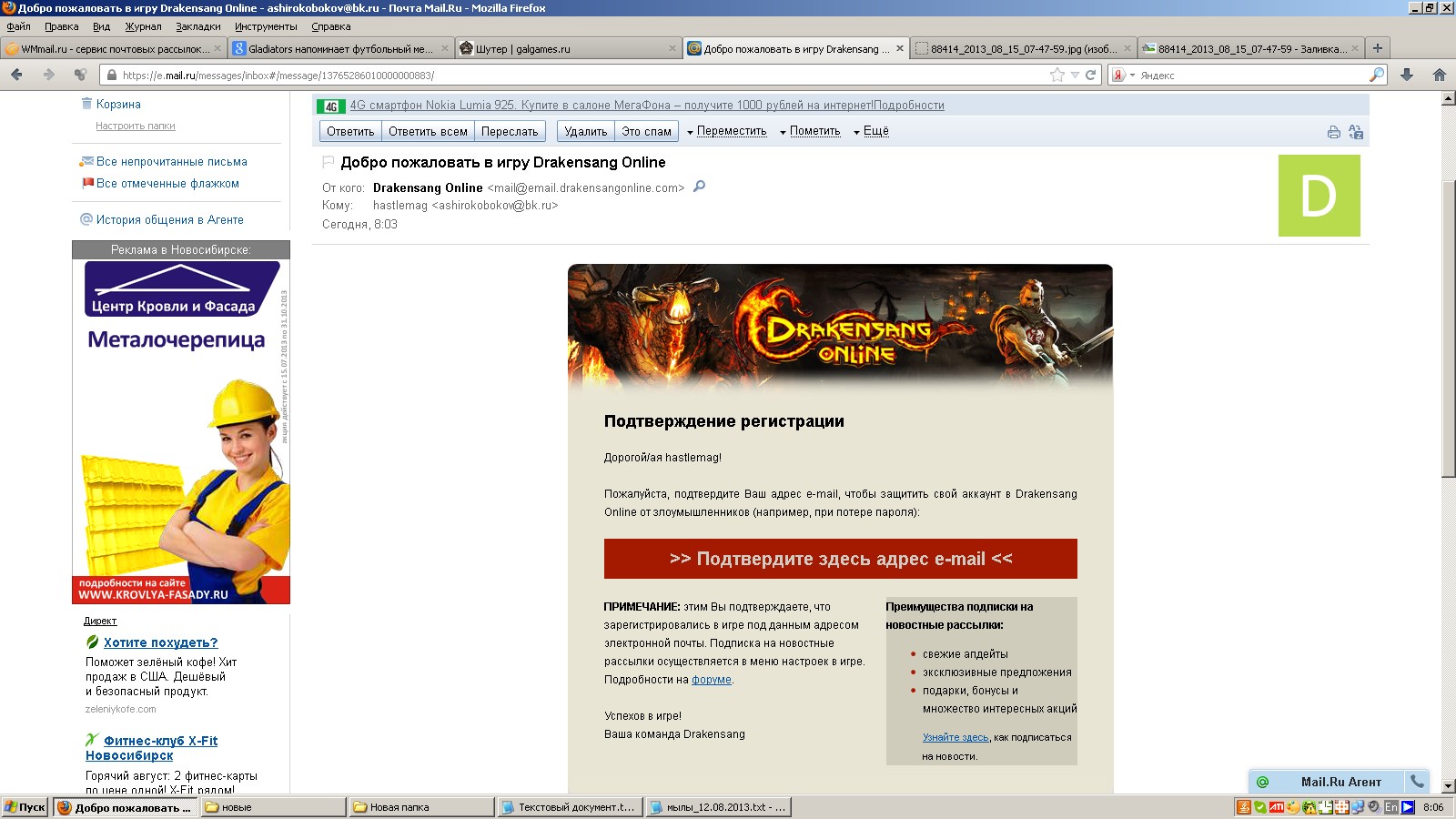
Task: Click the Java tray icon
Action: [1243, 807]
